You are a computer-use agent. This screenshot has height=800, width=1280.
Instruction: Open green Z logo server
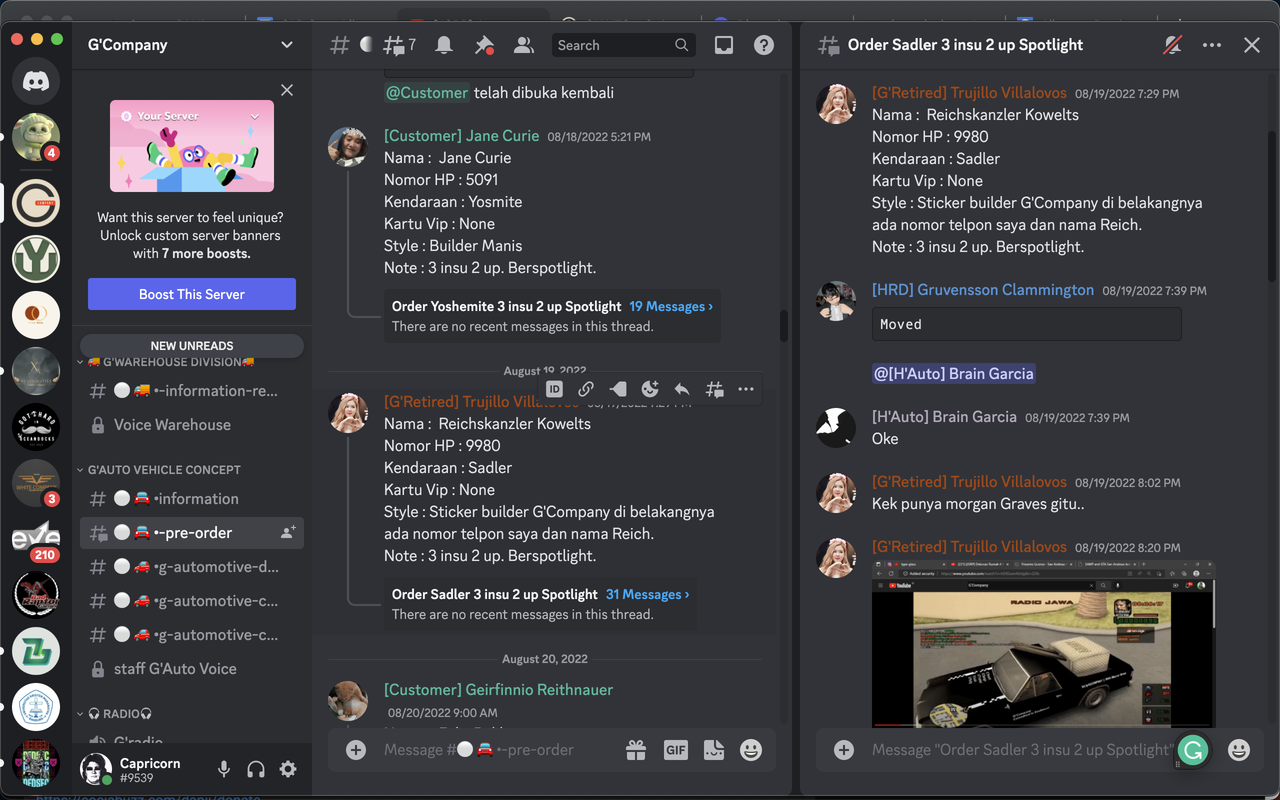tap(36, 651)
